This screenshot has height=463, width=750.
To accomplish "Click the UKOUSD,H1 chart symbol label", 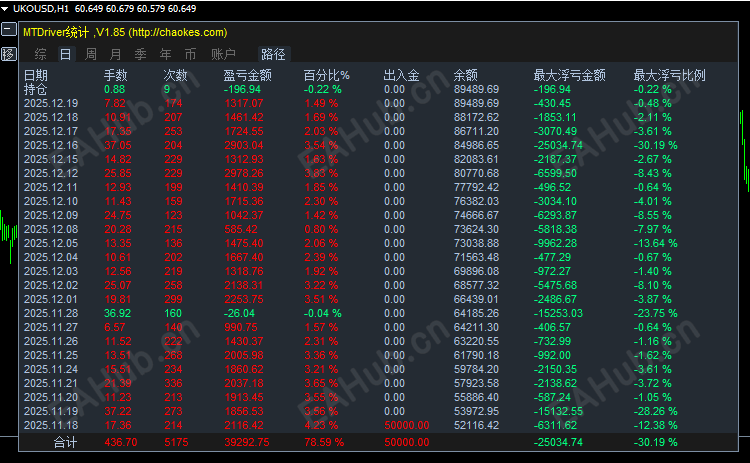I will pos(41,9).
